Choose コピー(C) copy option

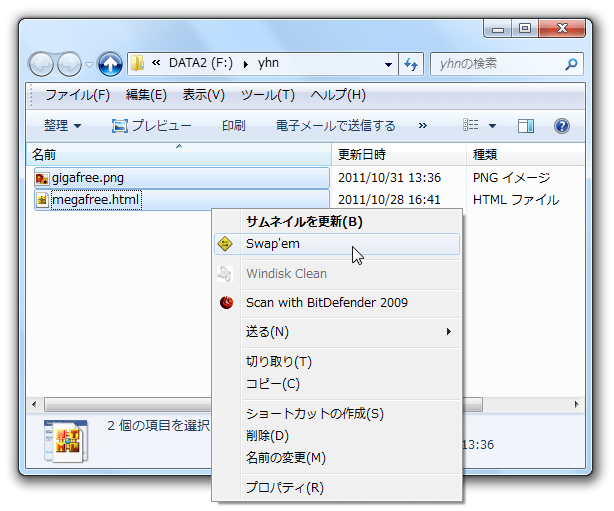[x=337, y=384]
